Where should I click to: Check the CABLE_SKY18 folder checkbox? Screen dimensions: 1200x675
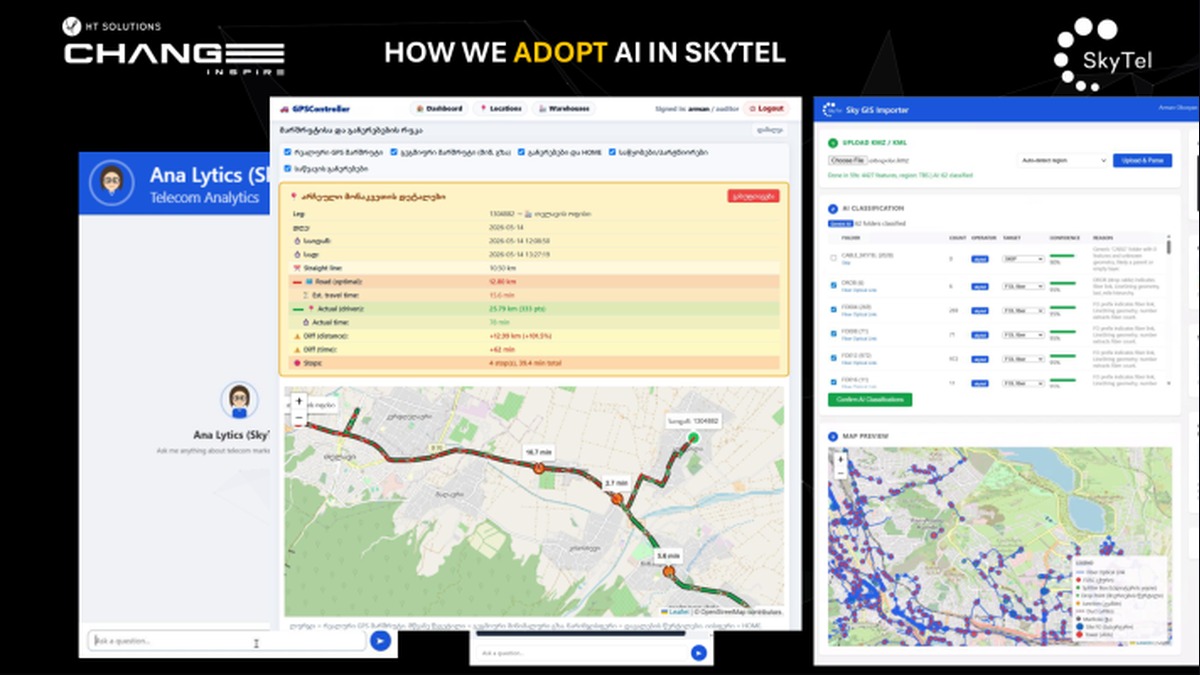coord(834,258)
